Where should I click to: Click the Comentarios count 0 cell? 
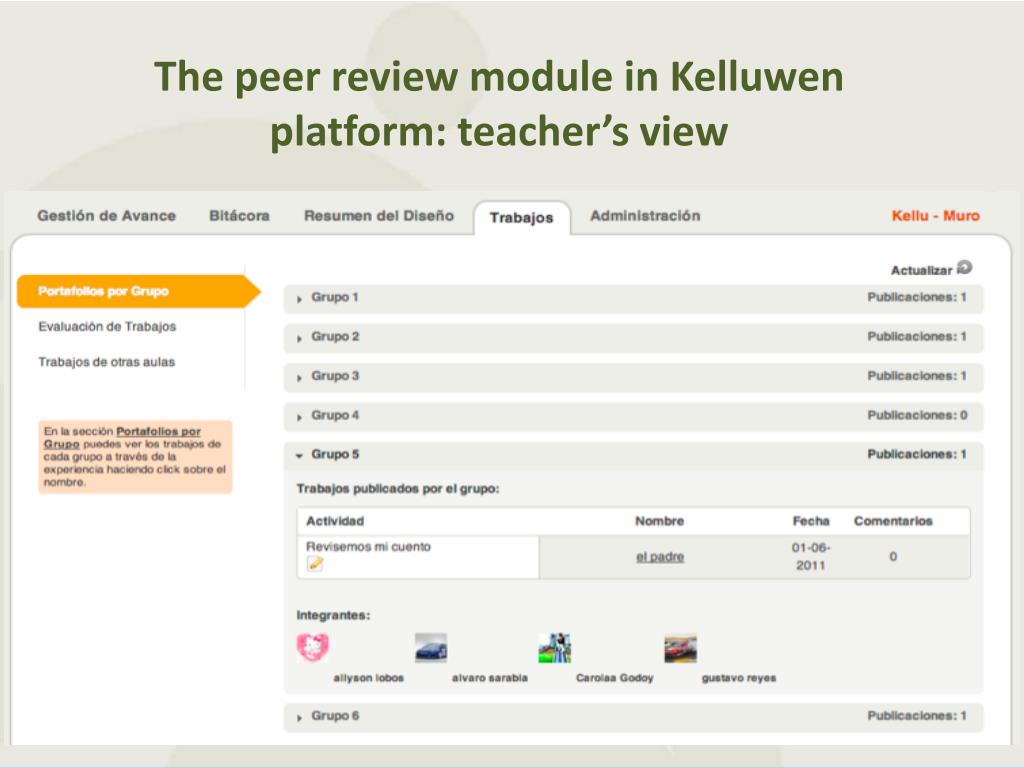pyautogui.click(x=893, y=556)
